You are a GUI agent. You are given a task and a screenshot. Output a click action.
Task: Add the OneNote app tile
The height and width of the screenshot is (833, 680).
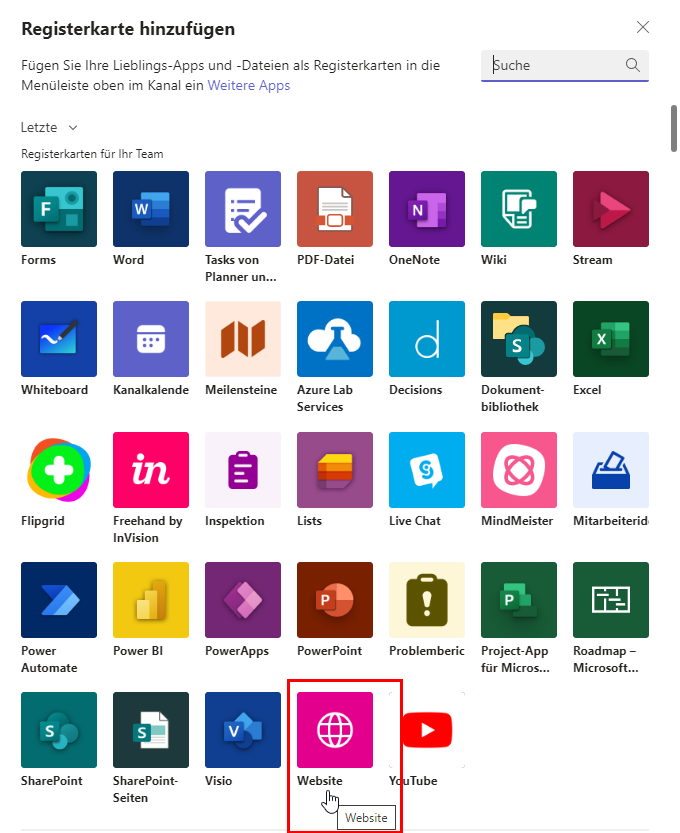(x=427, y=209)
